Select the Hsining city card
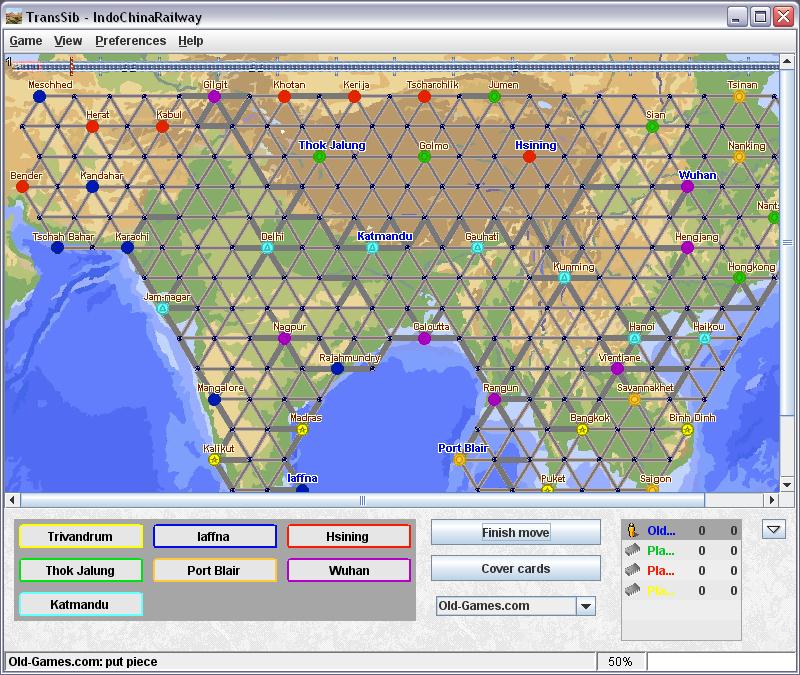 point(348,536)
